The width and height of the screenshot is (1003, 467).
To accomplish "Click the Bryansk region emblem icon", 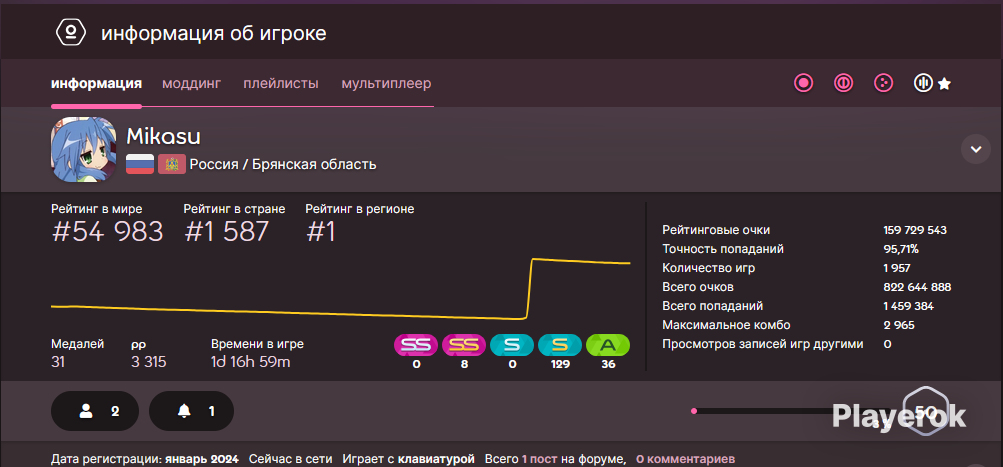I will coord(171,164).
